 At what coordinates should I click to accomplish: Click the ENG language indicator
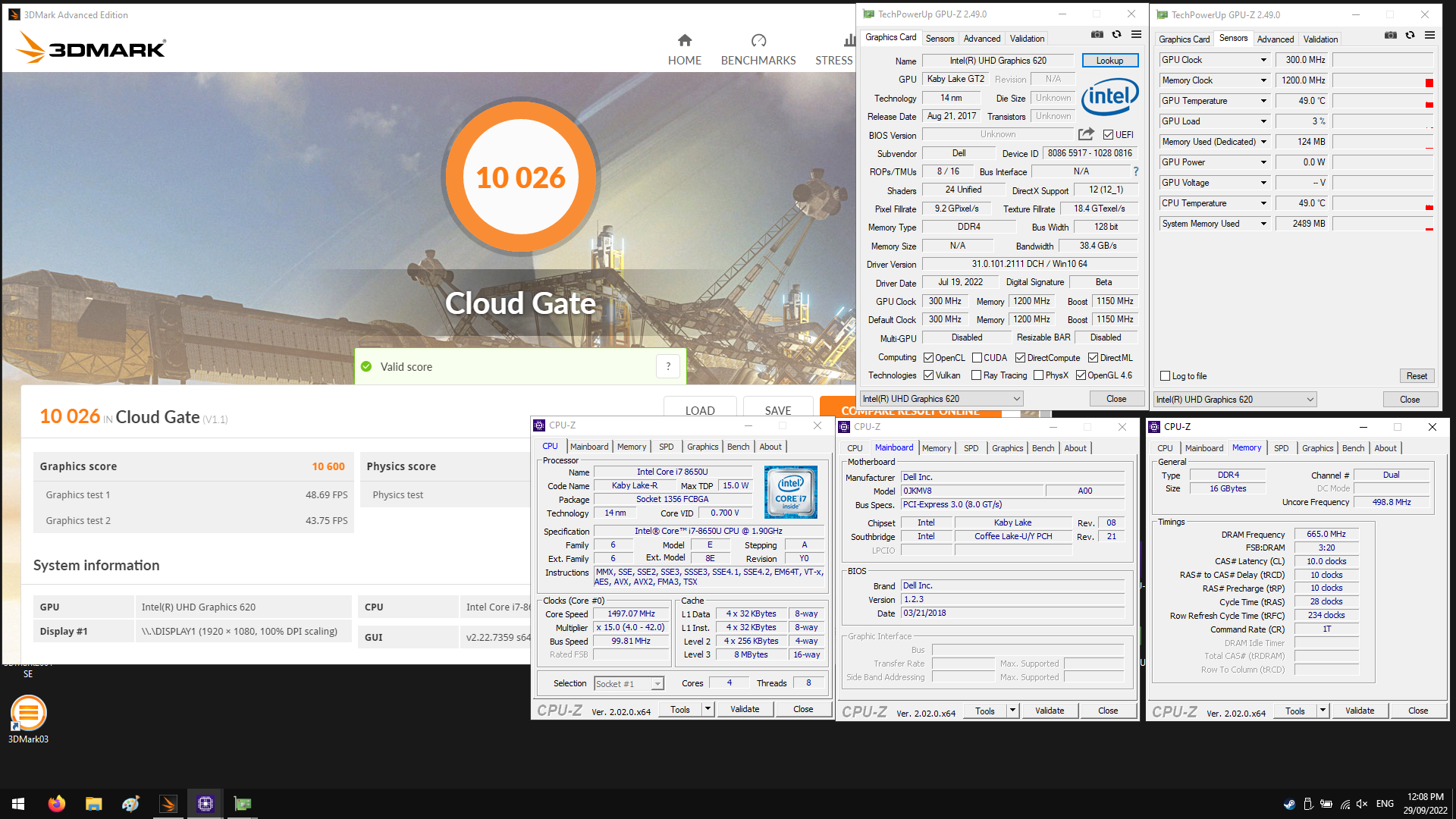[1385, 804]
